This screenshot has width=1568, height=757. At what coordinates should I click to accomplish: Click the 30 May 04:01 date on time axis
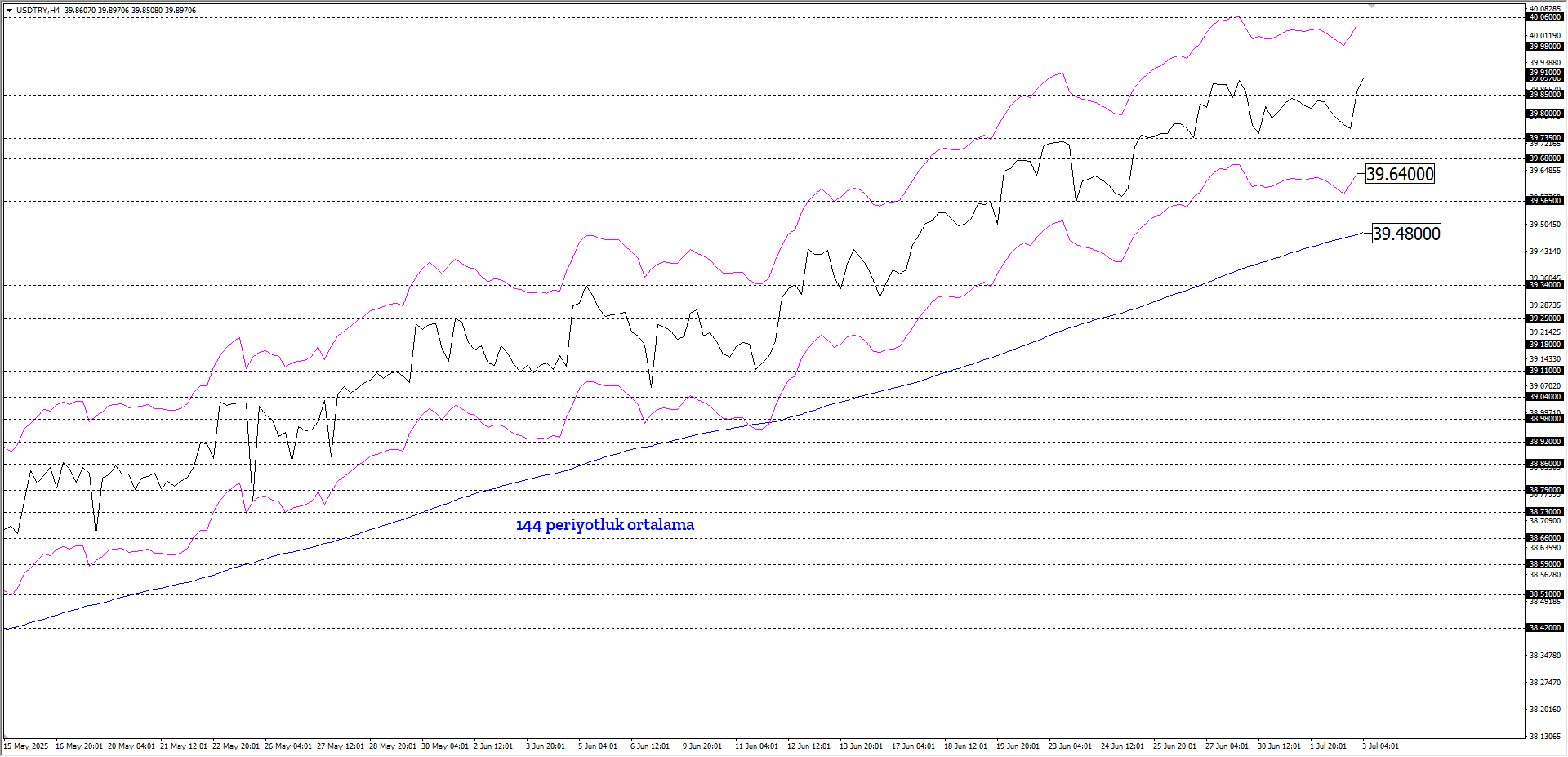click(x=445, y=746)
